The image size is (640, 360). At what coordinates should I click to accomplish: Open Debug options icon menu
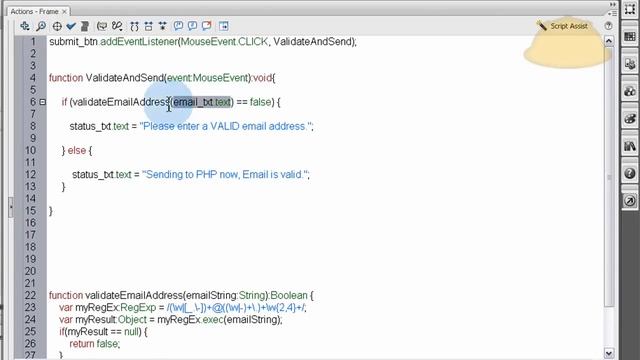117,26
